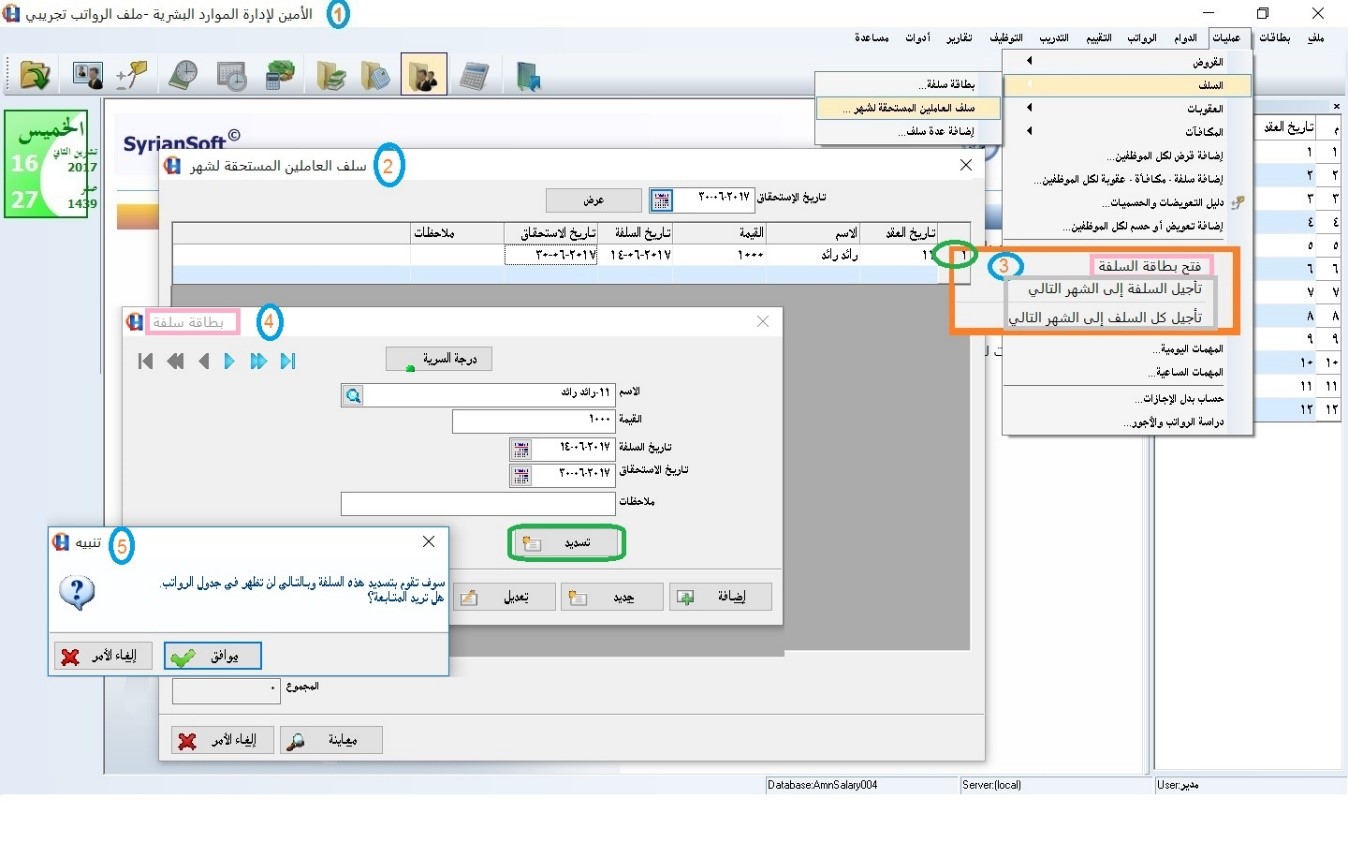Expand the العقوبات submenu

click(1128, 108)
